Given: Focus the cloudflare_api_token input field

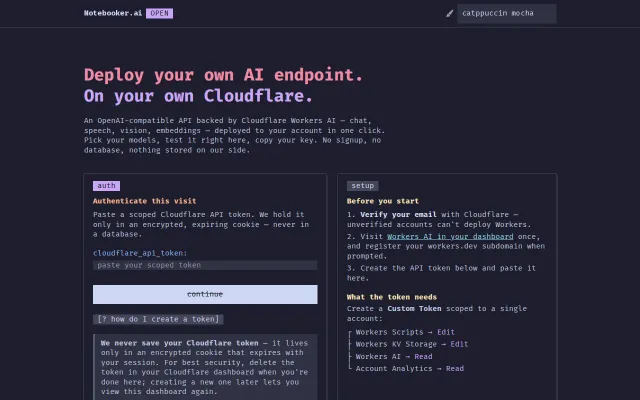Looking at the screenshot, I should click(205, 265).
